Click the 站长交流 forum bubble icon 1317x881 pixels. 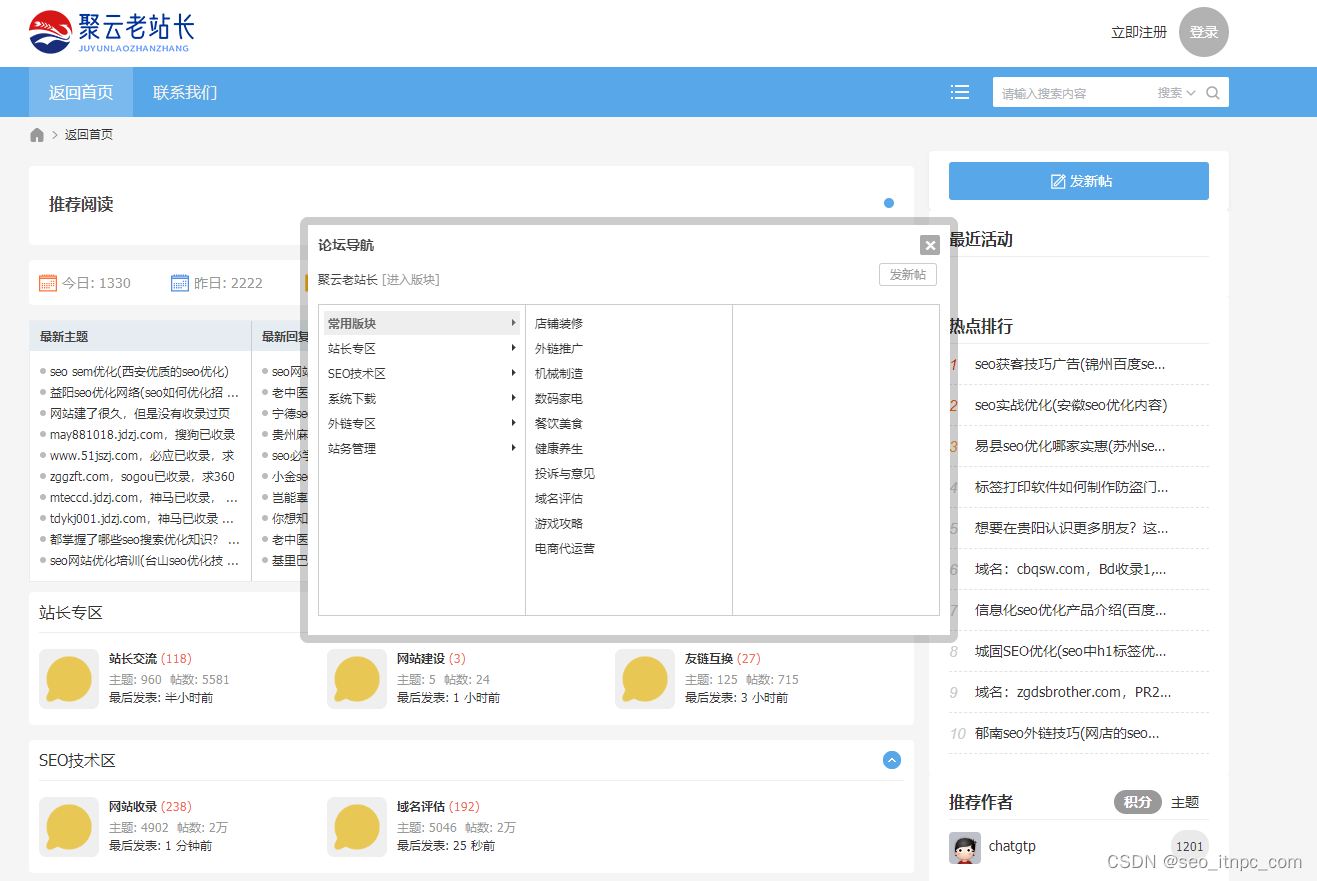click(x=69, y=679)
